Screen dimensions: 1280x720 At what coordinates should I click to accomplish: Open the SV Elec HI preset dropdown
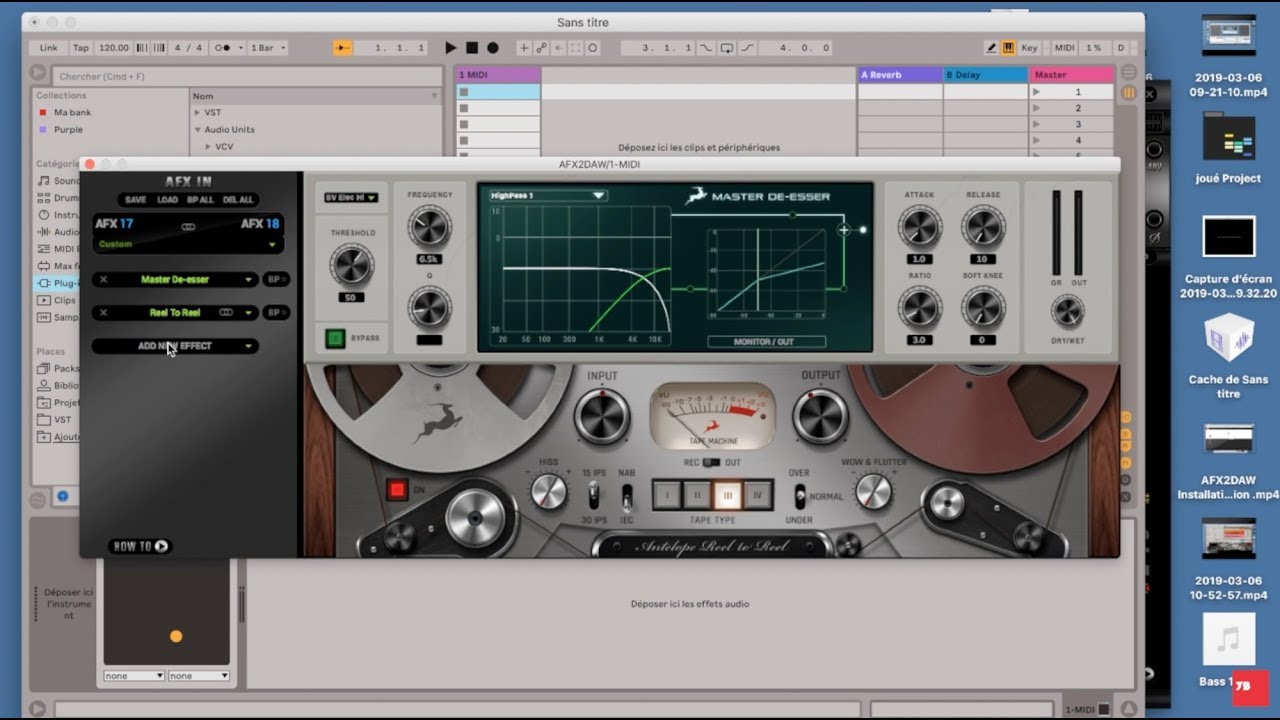click(351, 198)
